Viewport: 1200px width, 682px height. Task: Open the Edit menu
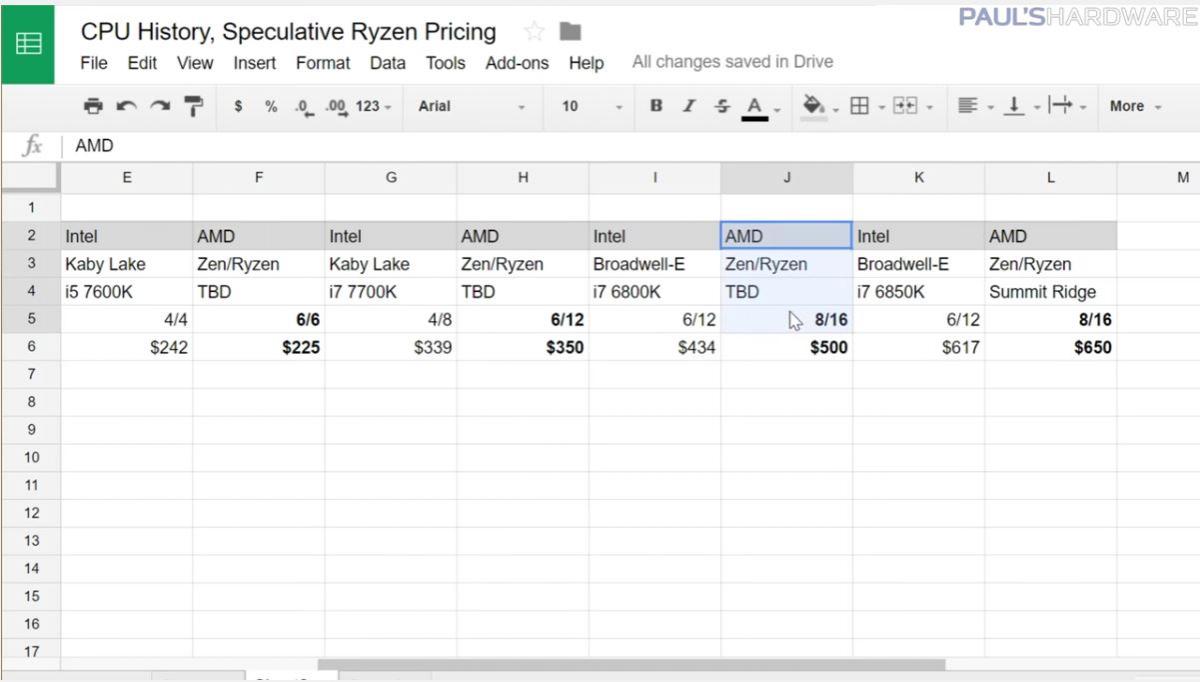(x=142, y=62)
